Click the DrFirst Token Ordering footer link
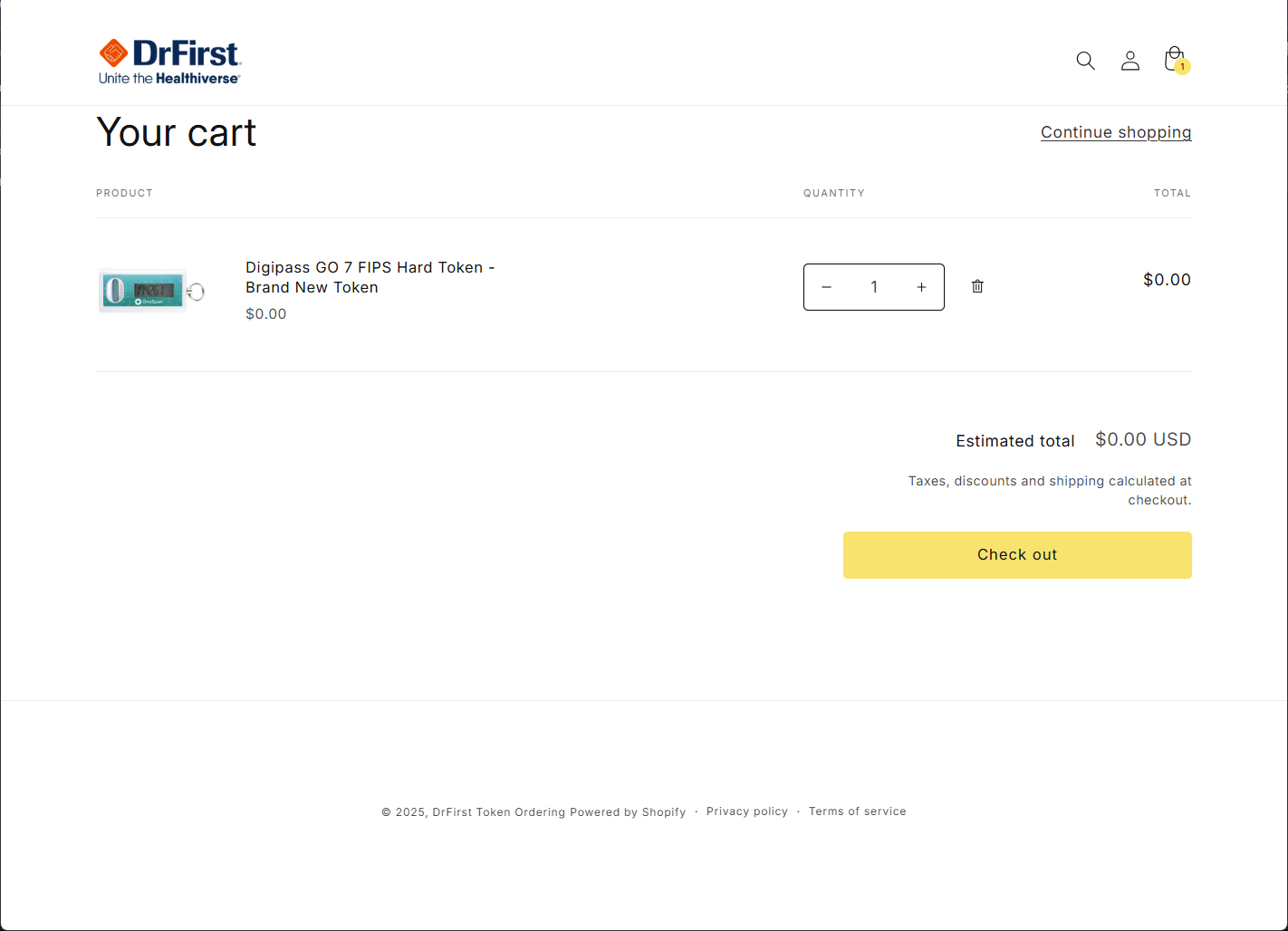Screen dimensions: 1288x931 pos(498,812)
